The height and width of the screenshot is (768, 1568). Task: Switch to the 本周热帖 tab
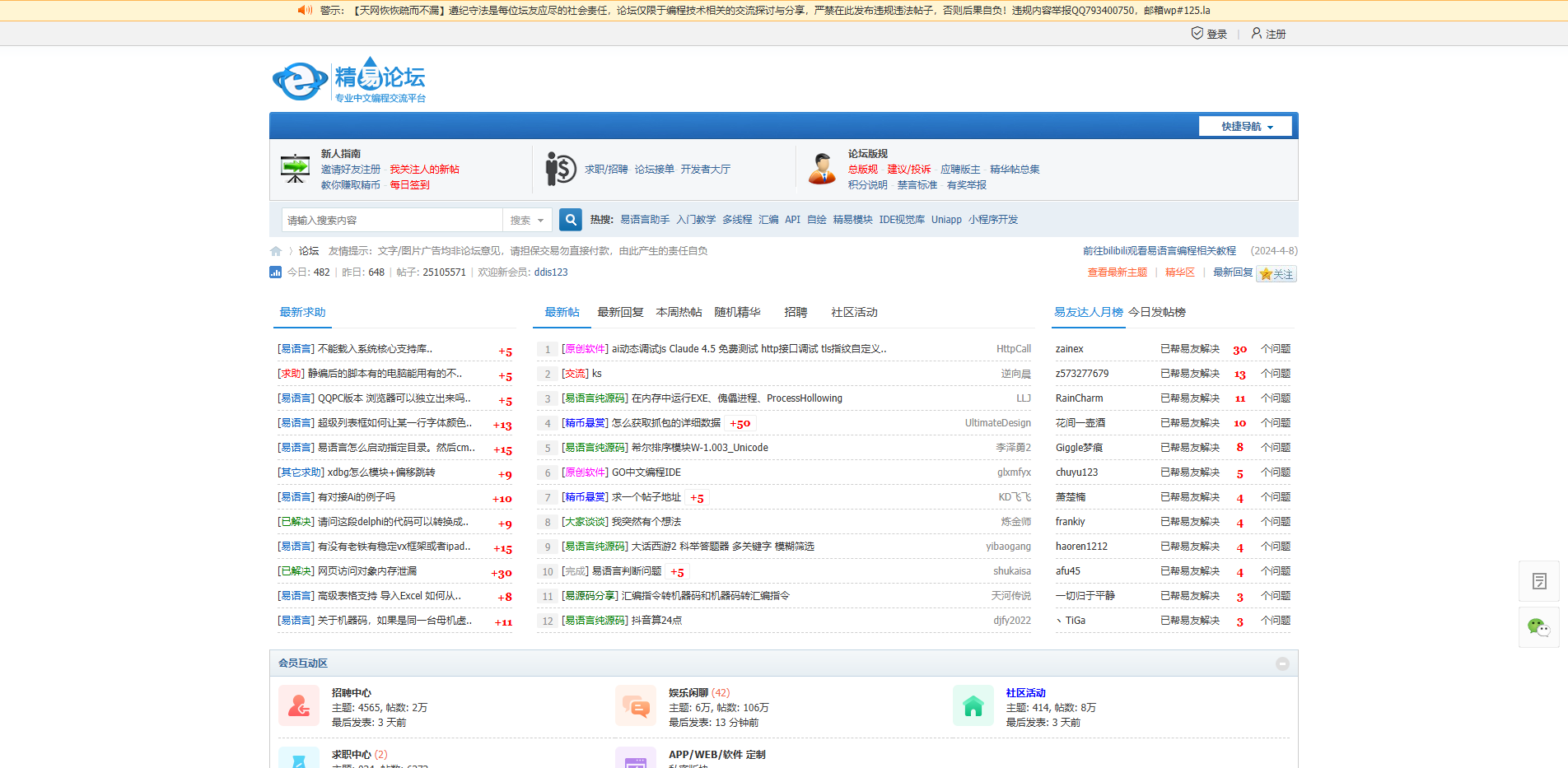point(679,312)
